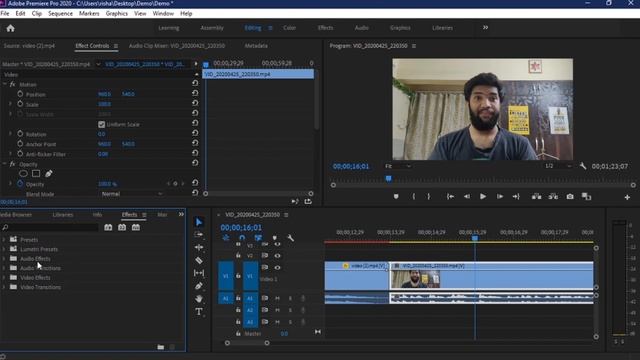Toggle sync lock on track A3

pos(265,322)
